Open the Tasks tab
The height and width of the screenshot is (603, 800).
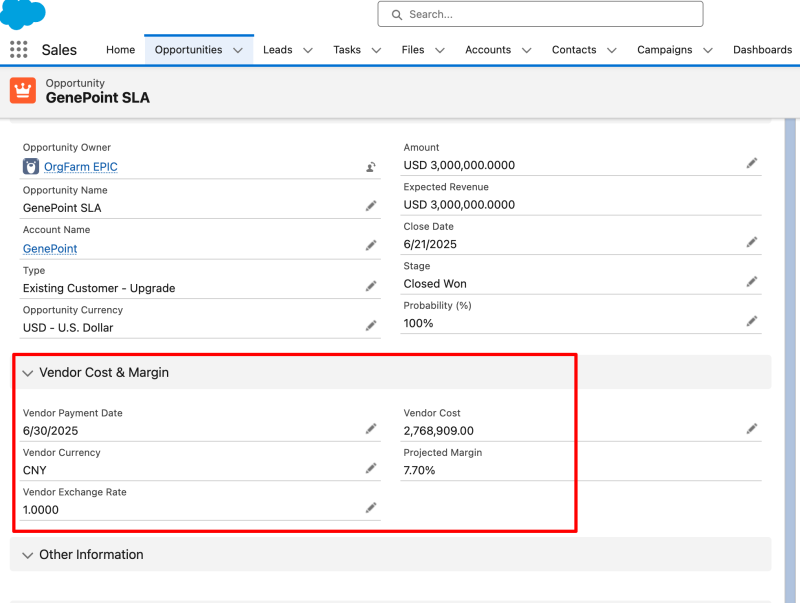(347, 49)
